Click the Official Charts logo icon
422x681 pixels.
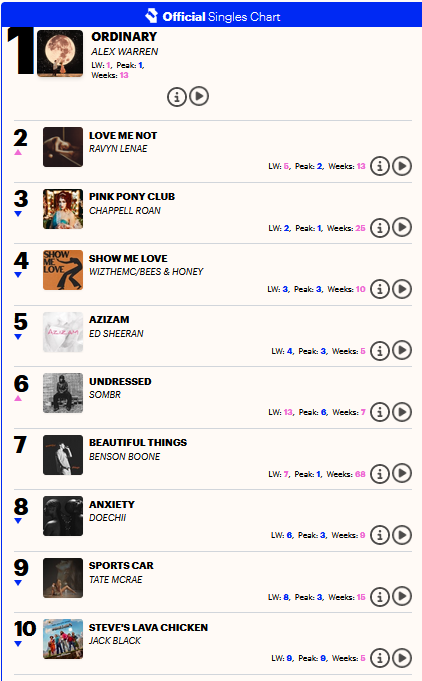click(152, 15)
